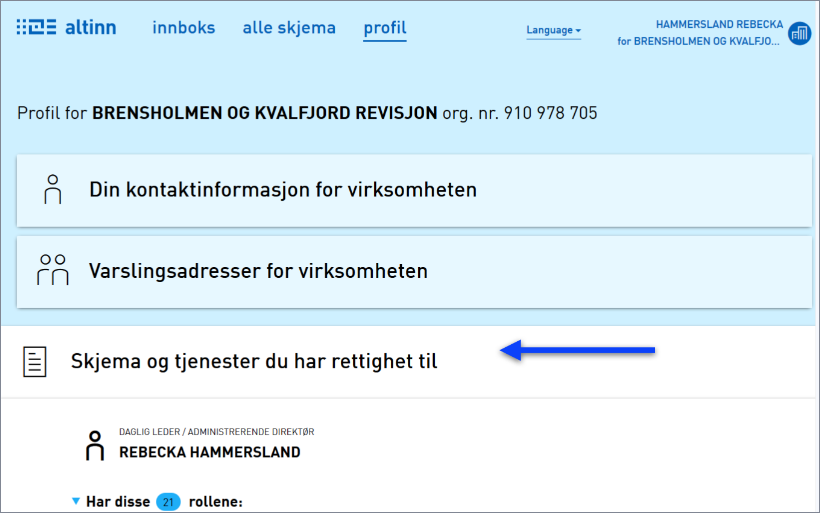
Task: Expand Varslingsadresser for virksomheten
Action: coord(414,271)
